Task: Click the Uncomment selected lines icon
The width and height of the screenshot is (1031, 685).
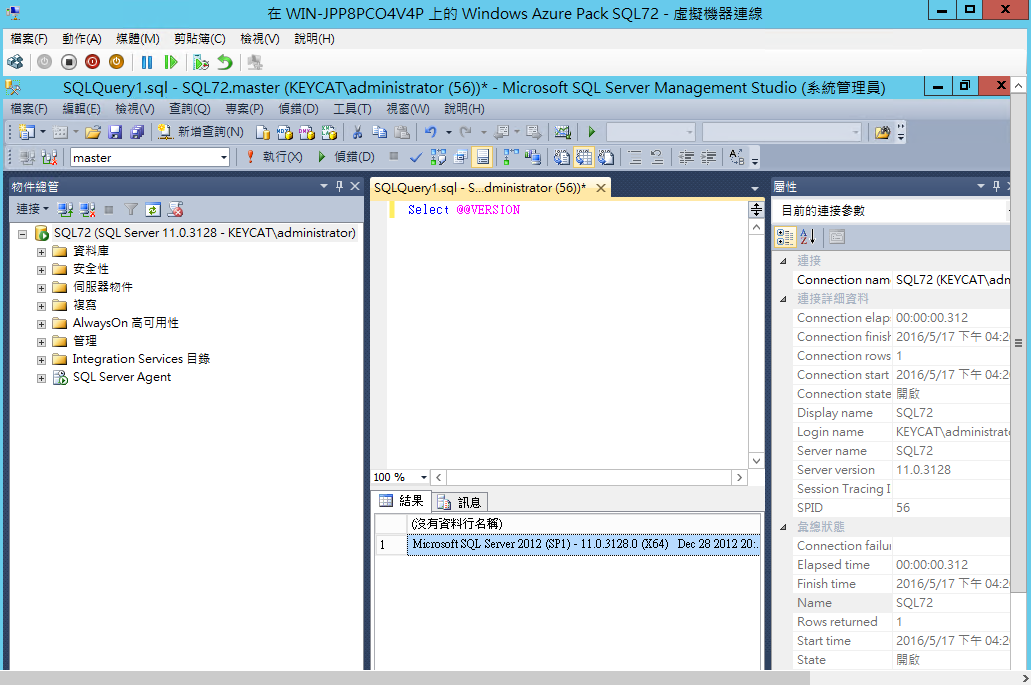Action: pos(656,157)
